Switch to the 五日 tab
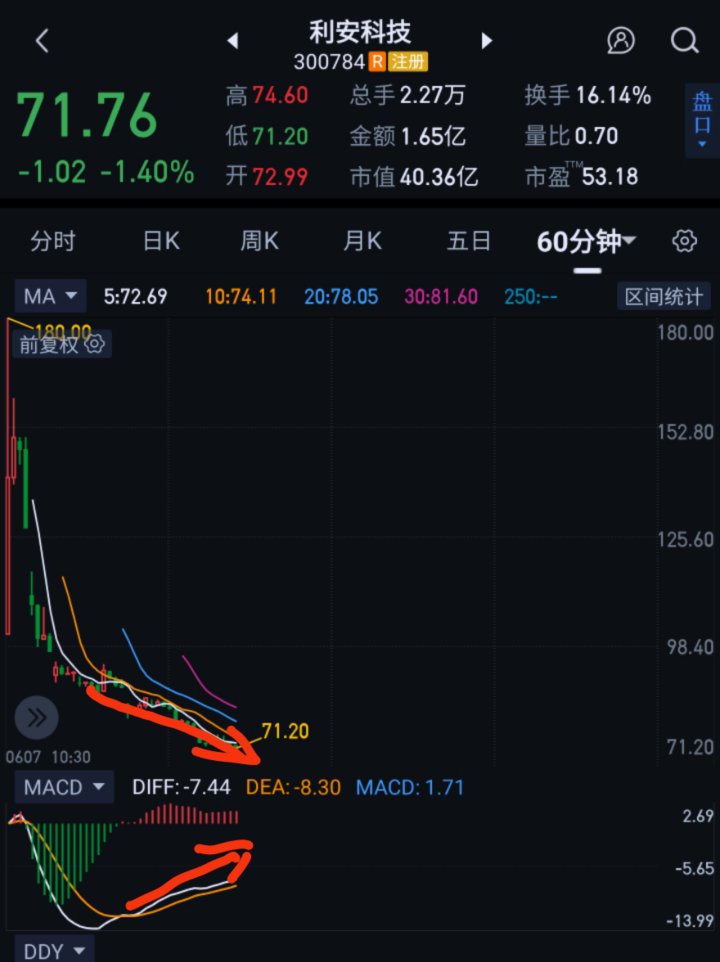Screen dimensions: 720x962 pyautogui.click(x=469, y=241)
